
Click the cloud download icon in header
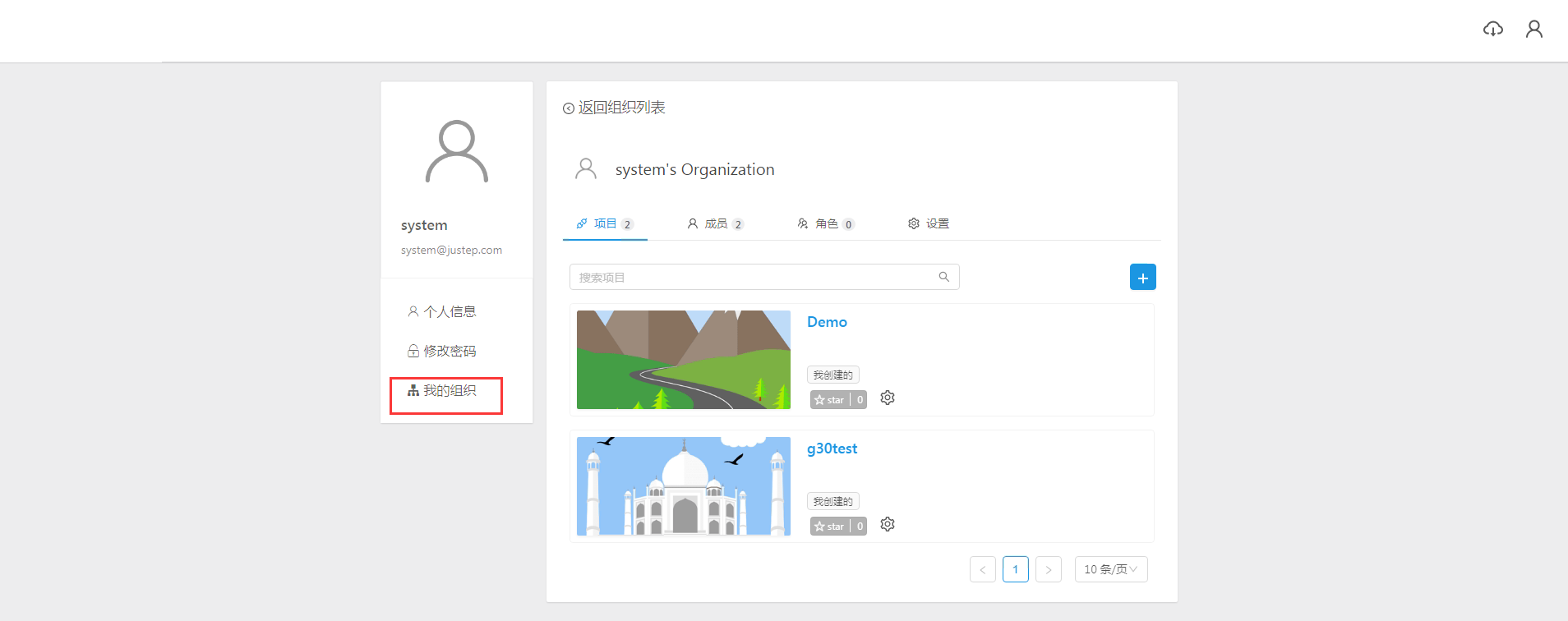(x=1492, y=29)
